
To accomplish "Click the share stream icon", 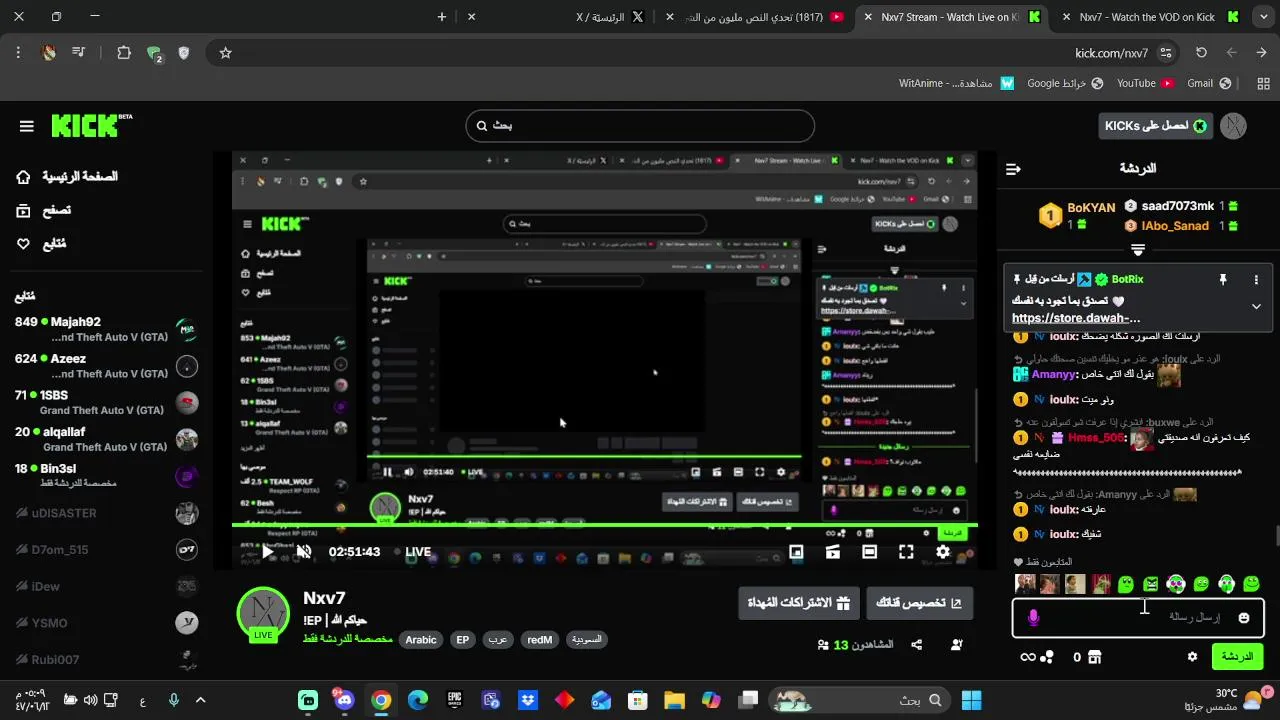I will pyautogui.click(x=917, y=645).
